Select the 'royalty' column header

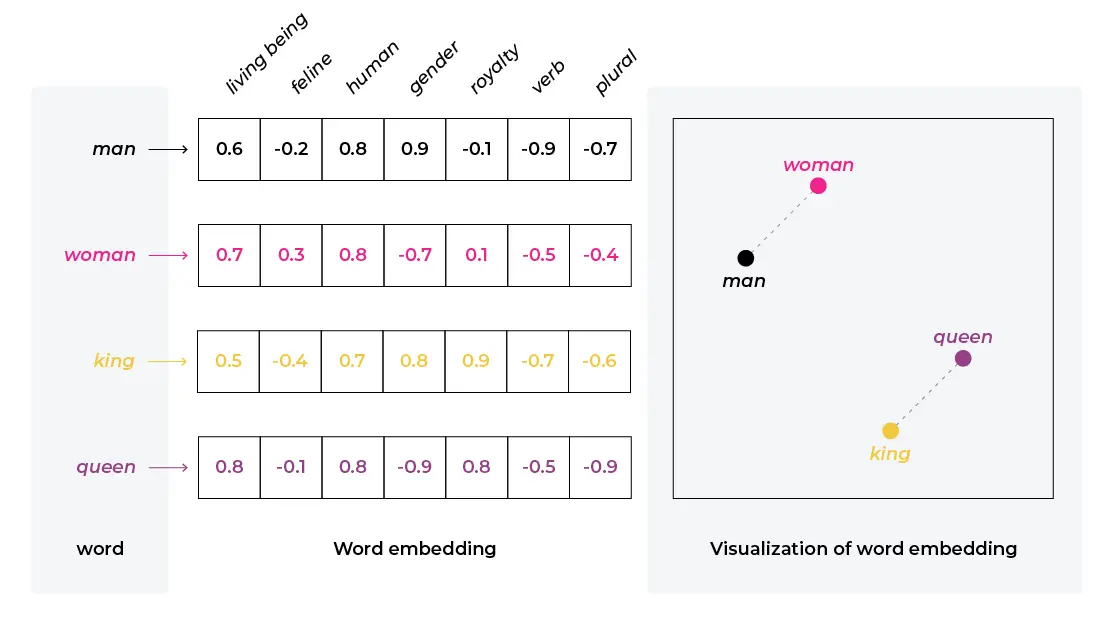tap(495, 70)
